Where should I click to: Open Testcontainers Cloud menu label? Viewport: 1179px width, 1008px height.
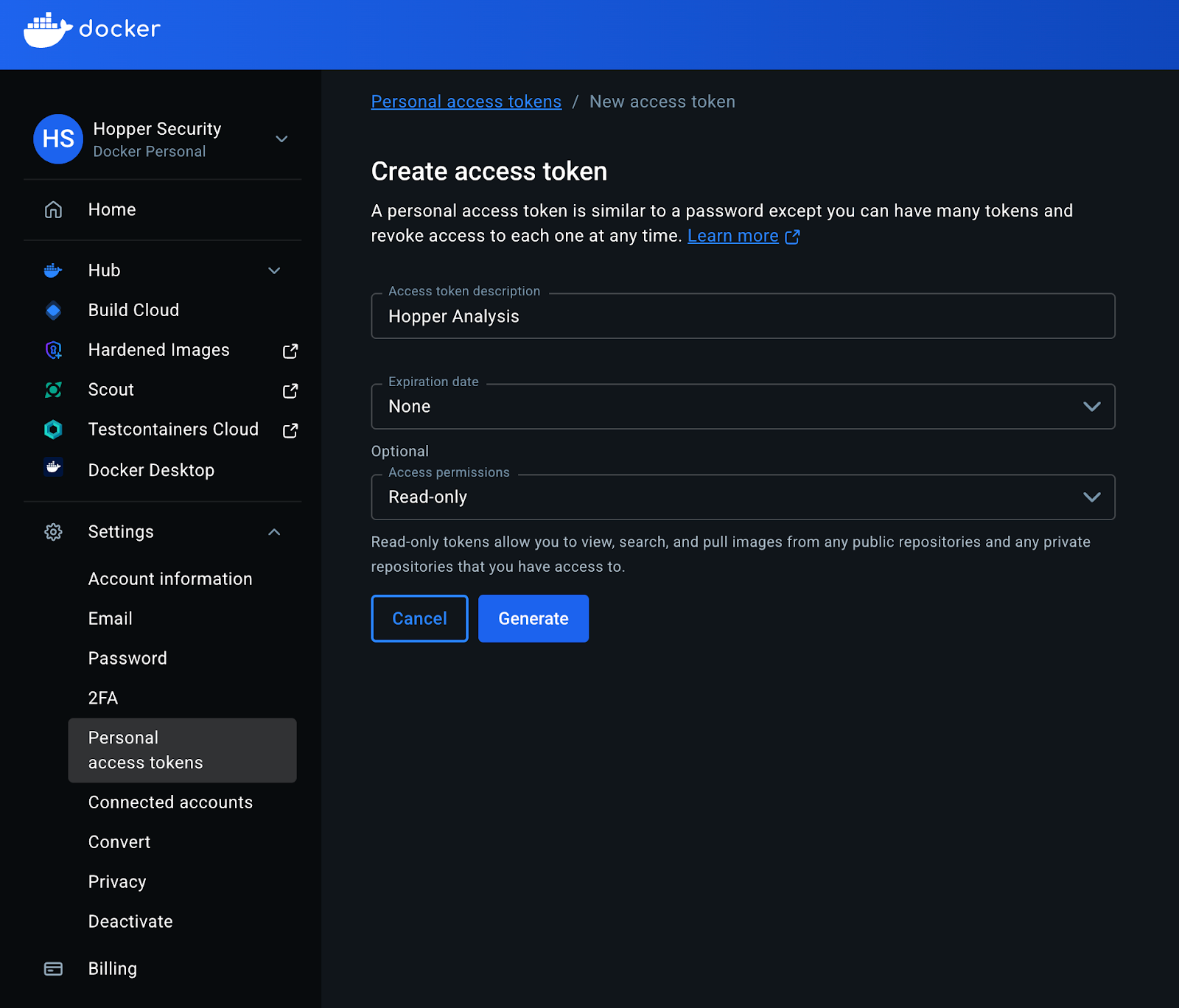tap(173, 430)
